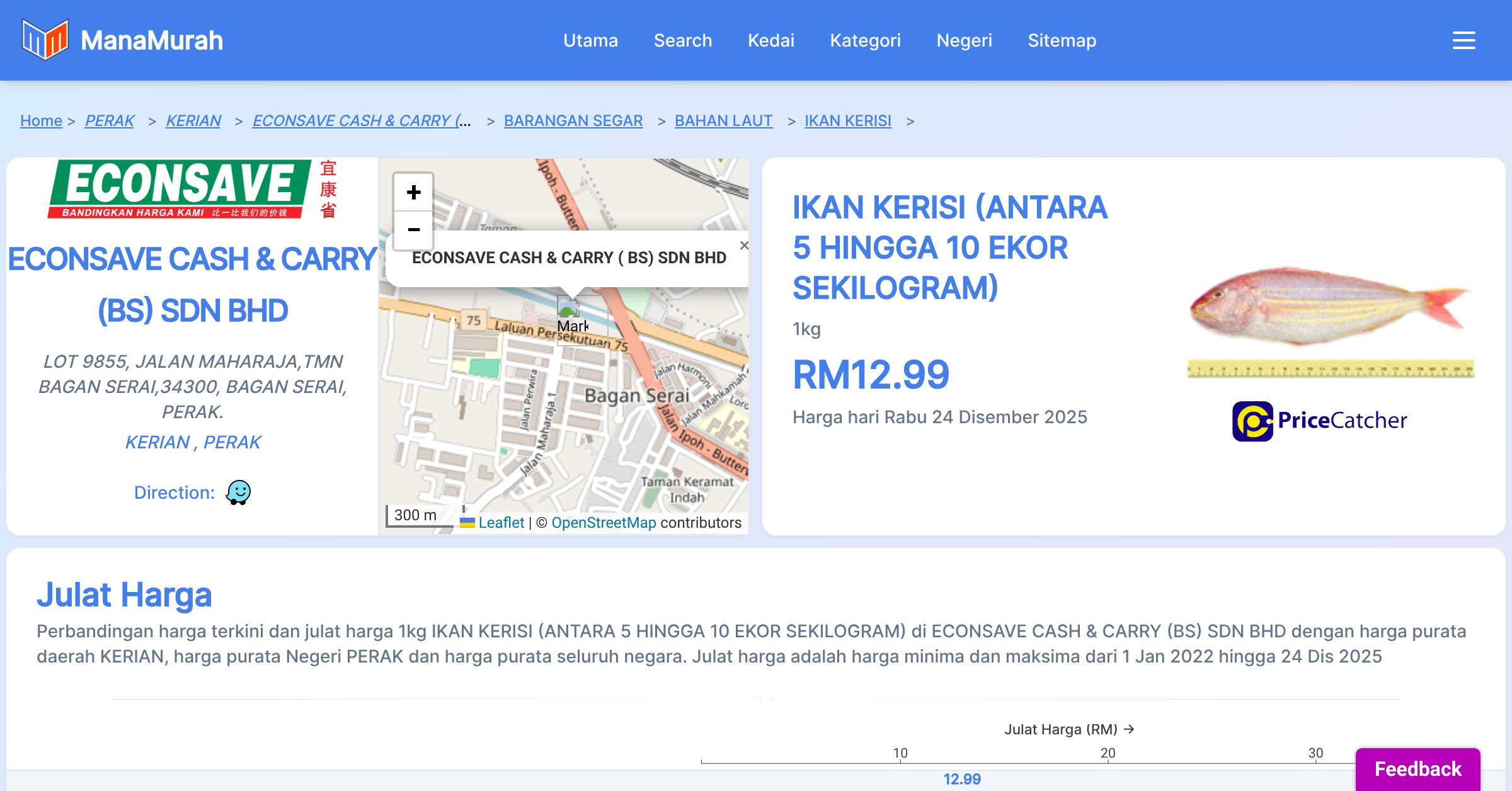The width and height of the screenshot is (1512, 791).
Task: Follow the OpenStreetMap attribution link
Action: click(x=603, y=523)
